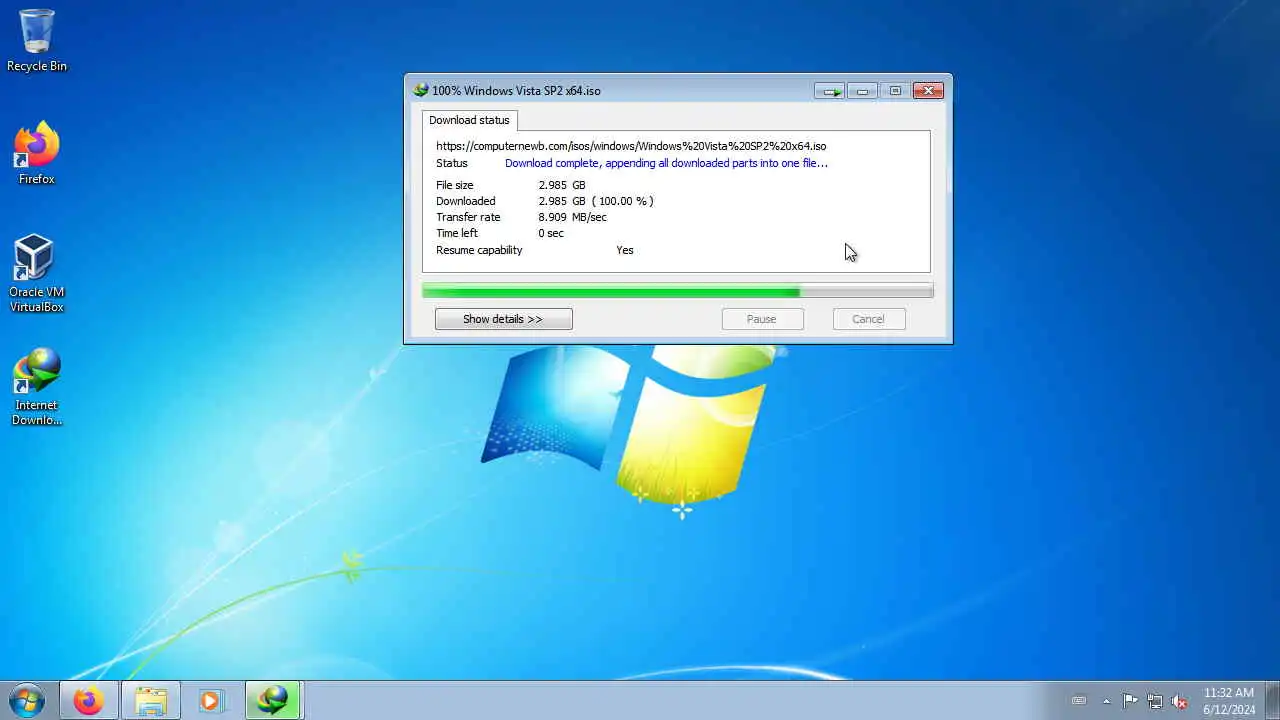Select the Oracle VM VirtualBox desktop icon

[37, 273]
